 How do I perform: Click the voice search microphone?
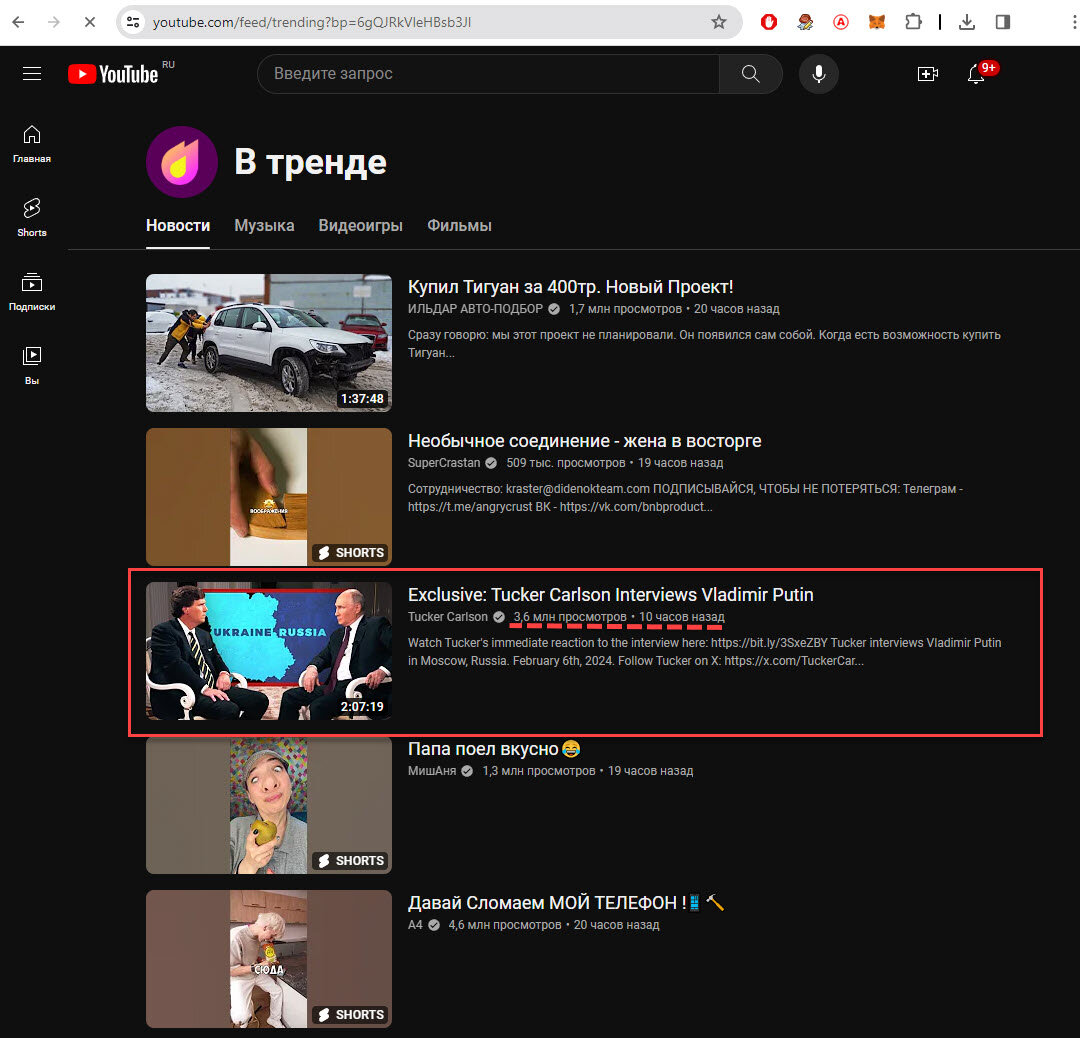coord(818,73)
